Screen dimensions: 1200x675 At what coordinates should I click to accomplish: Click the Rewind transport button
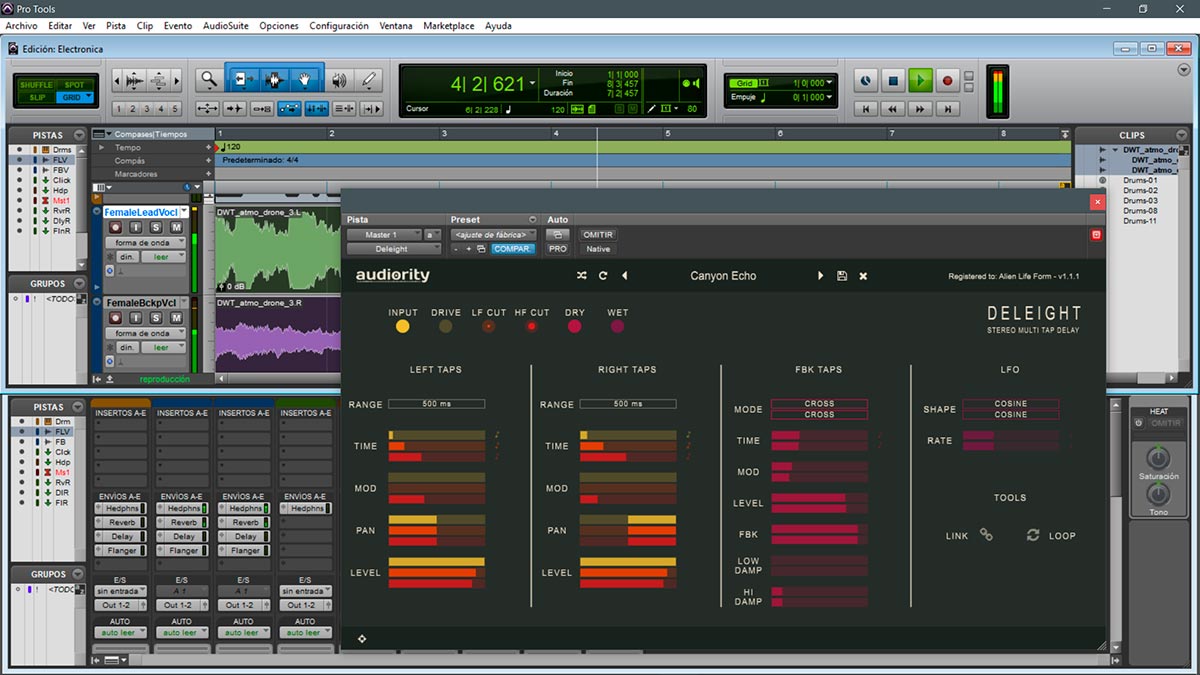[x=894, y=108]
